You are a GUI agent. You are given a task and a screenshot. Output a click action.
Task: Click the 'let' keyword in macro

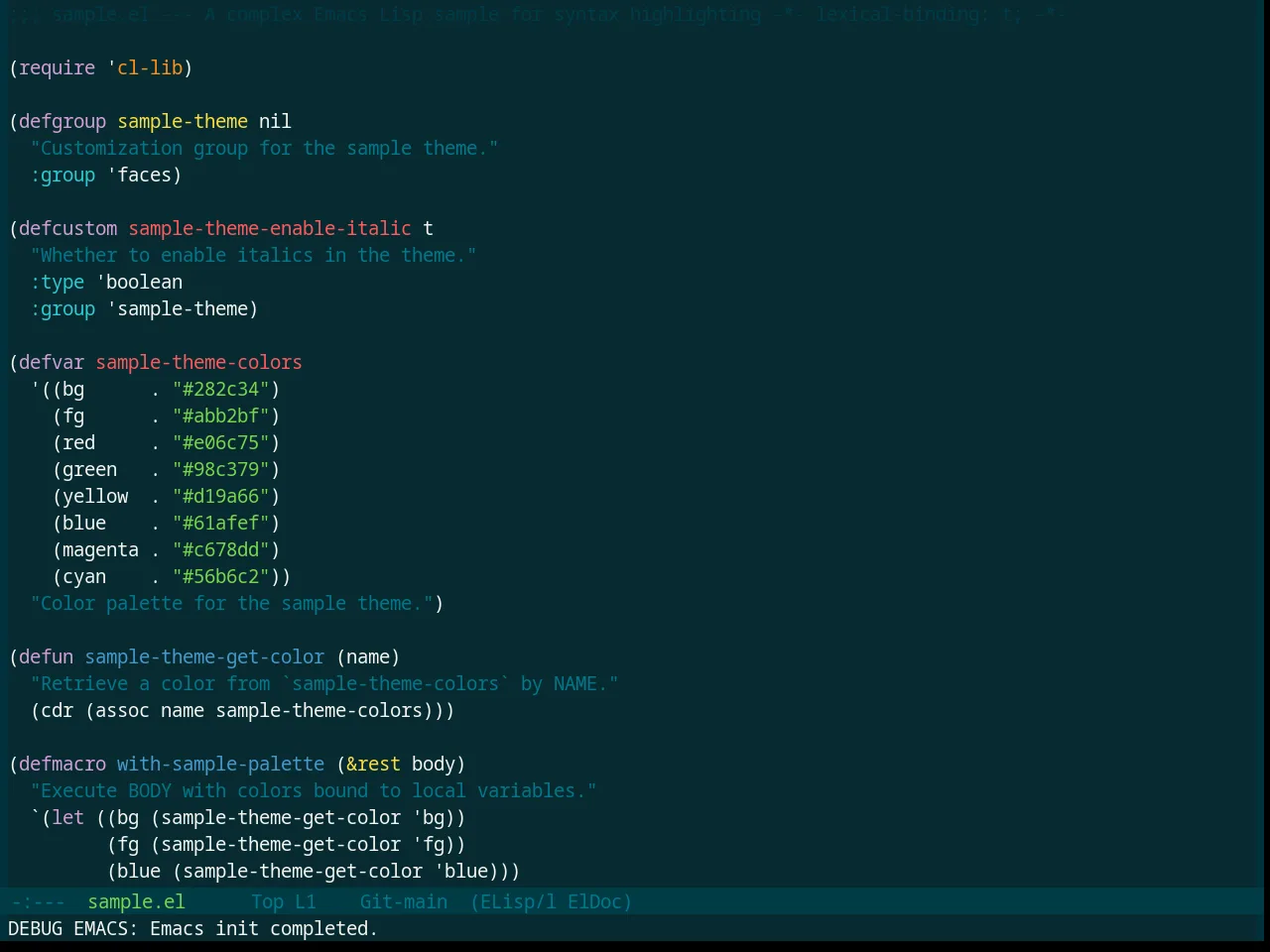[67, 817]
